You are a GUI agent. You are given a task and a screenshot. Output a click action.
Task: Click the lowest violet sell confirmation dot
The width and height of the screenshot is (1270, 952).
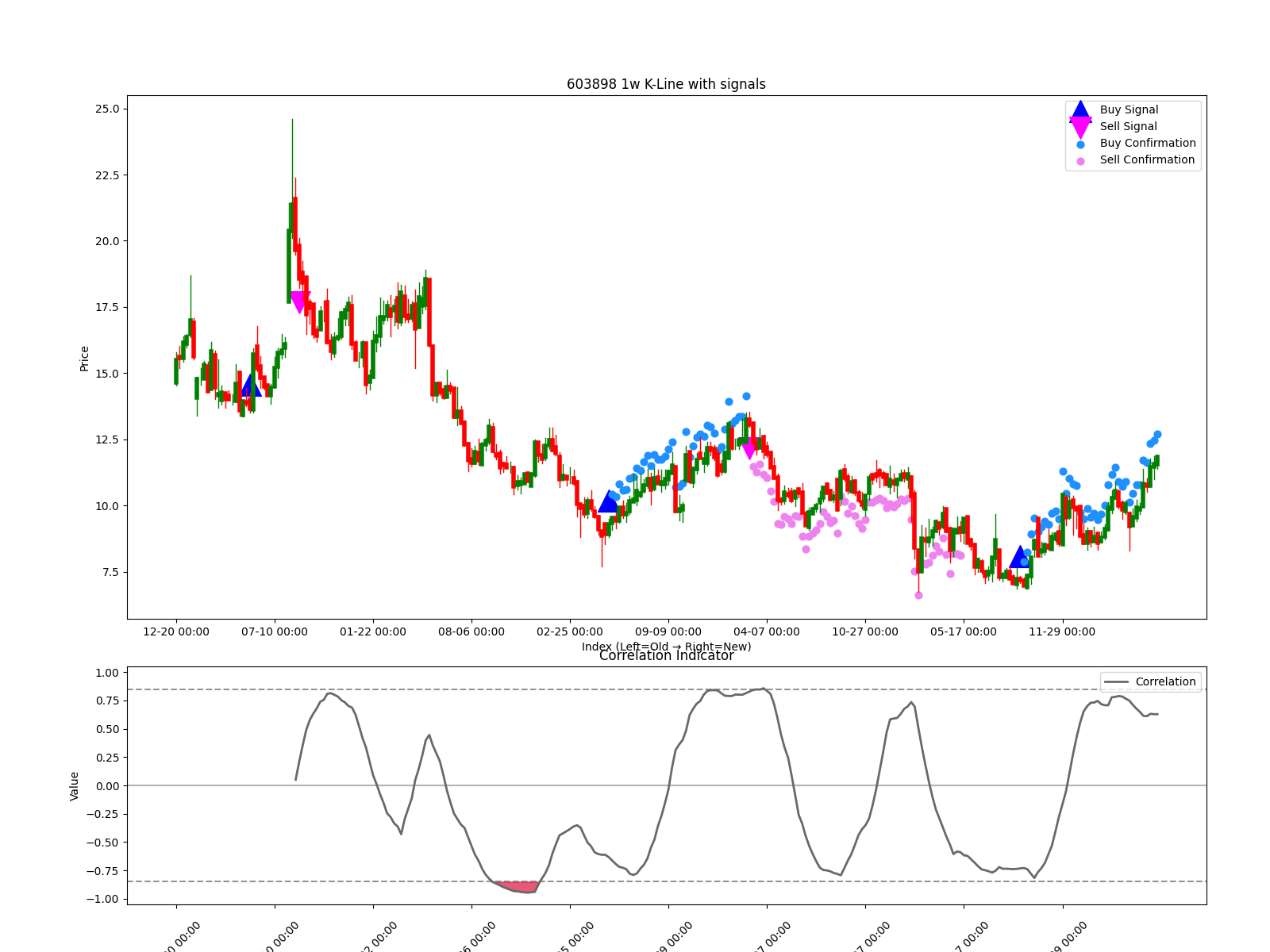pyautogui.click(x=918, y=595)
